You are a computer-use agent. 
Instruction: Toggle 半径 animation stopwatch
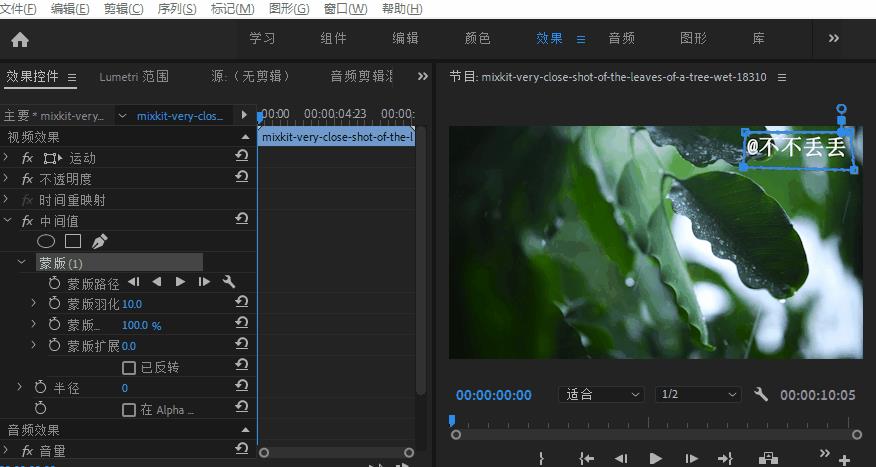[40, 387]
